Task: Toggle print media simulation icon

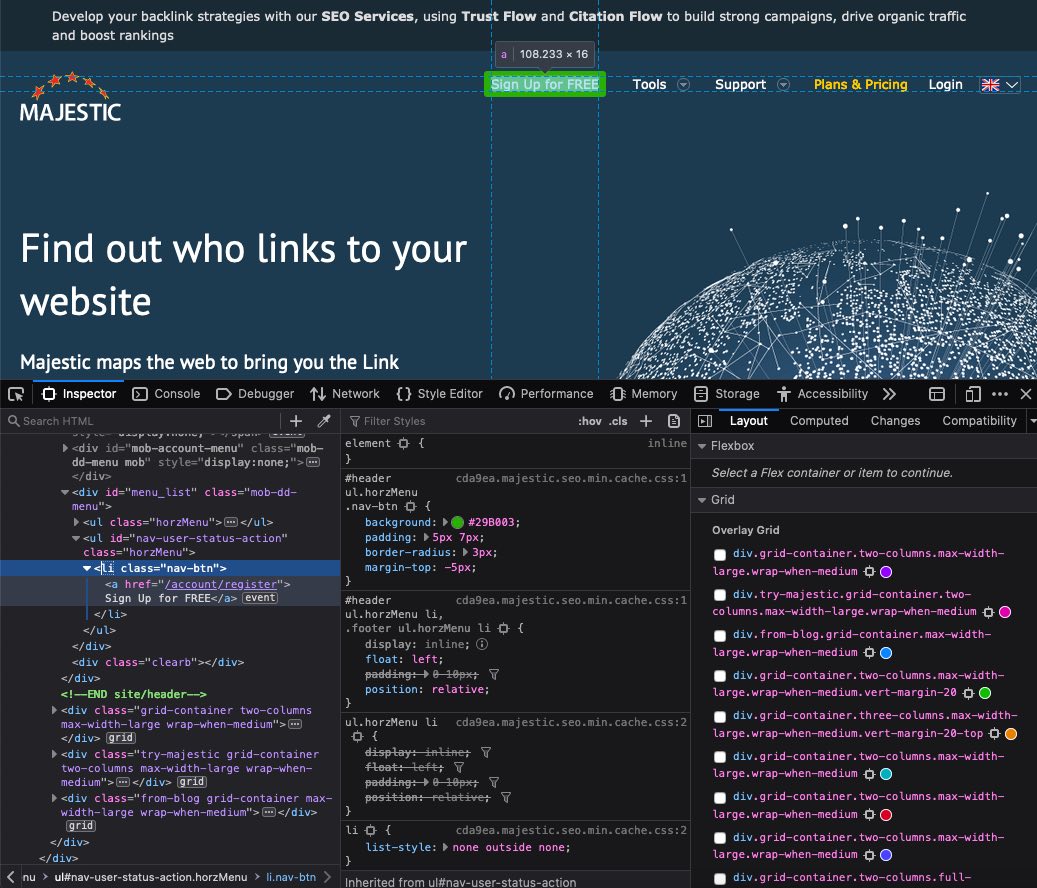Action: pos(674,421)
